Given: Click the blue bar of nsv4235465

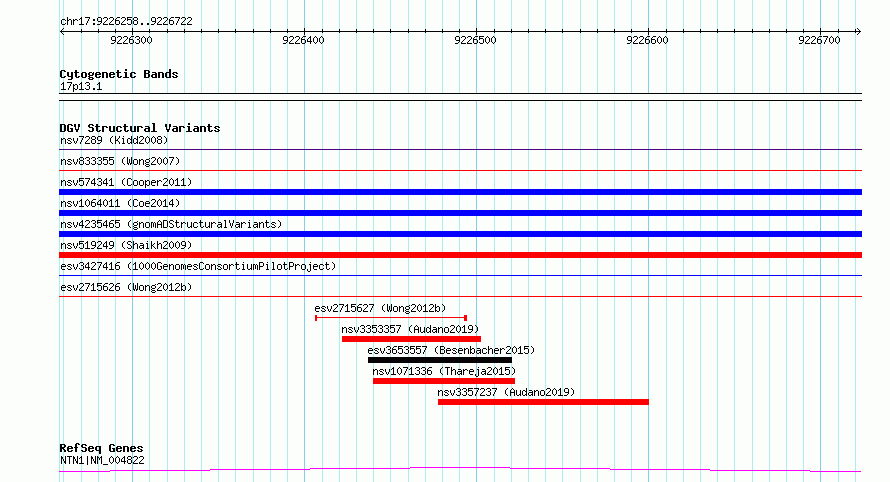Looking at the screenshot, I should (x=460, y=234).
